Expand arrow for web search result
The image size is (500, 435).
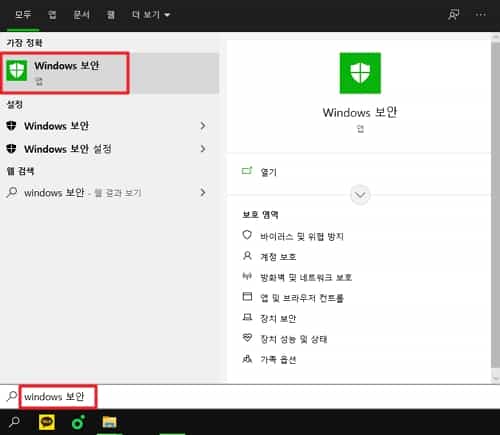(203, 193)
